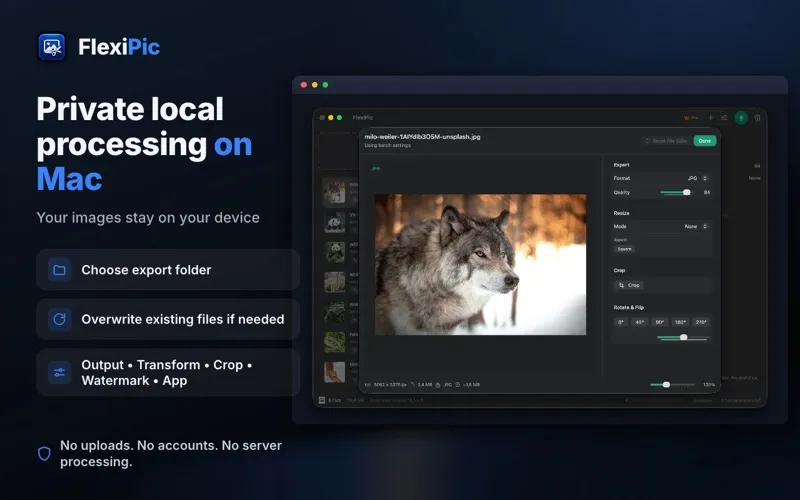Click the FlexiPic app logo icon
800x500 pixels.
pos(52,47)
